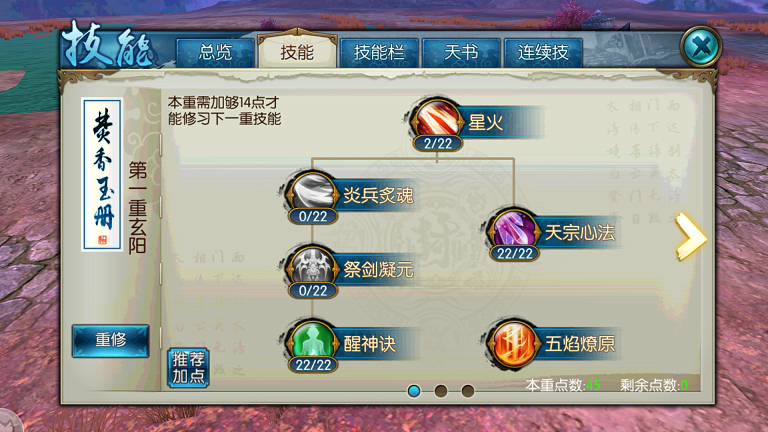Open the 天书 tab
Screen dimensions: 768x432
point(461,52)
